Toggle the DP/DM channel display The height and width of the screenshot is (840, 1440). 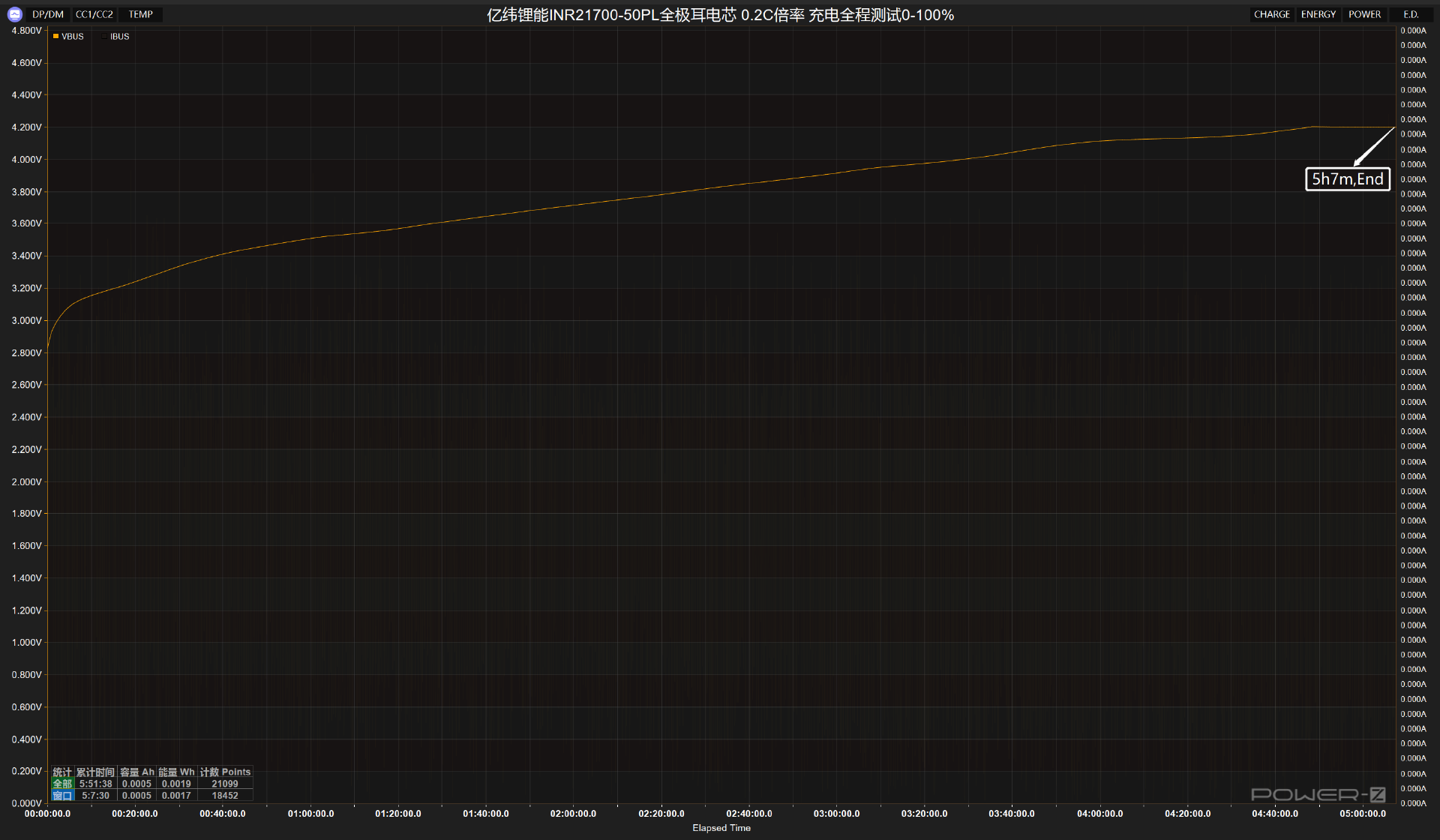(48, 14)
